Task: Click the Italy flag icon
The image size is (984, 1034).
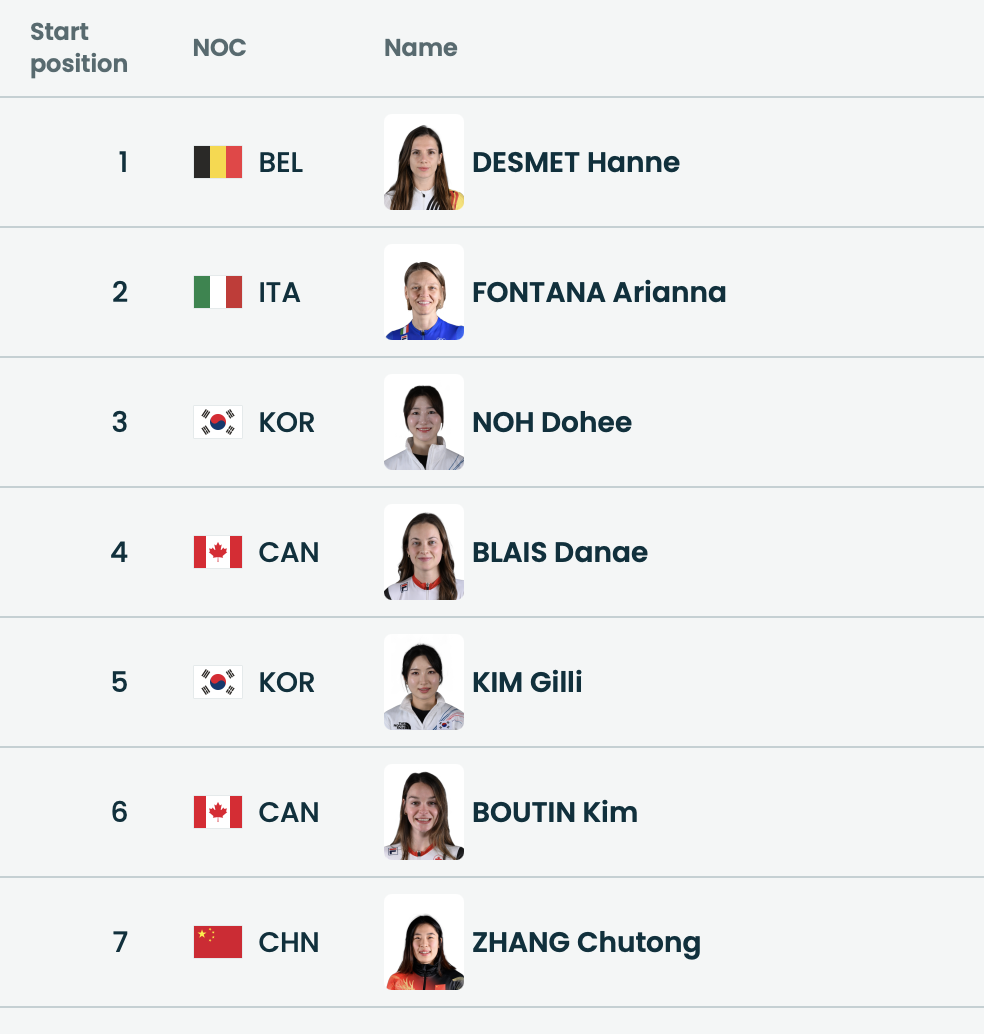Action: (218, 292)
